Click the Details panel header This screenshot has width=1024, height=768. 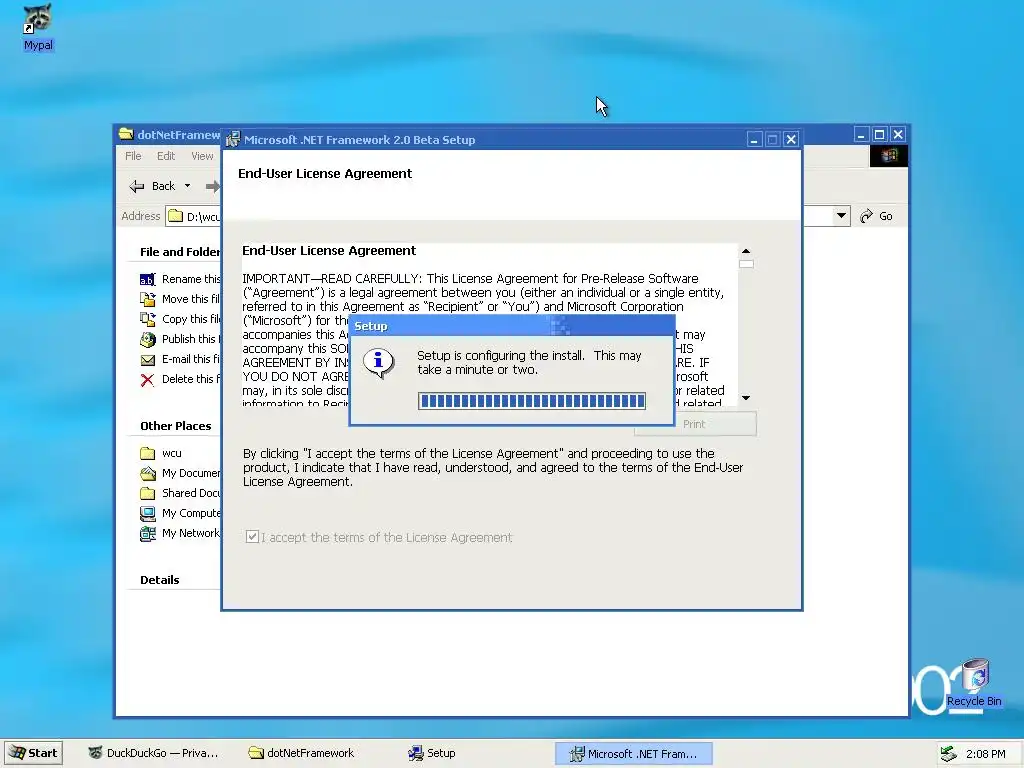[159, 580]
